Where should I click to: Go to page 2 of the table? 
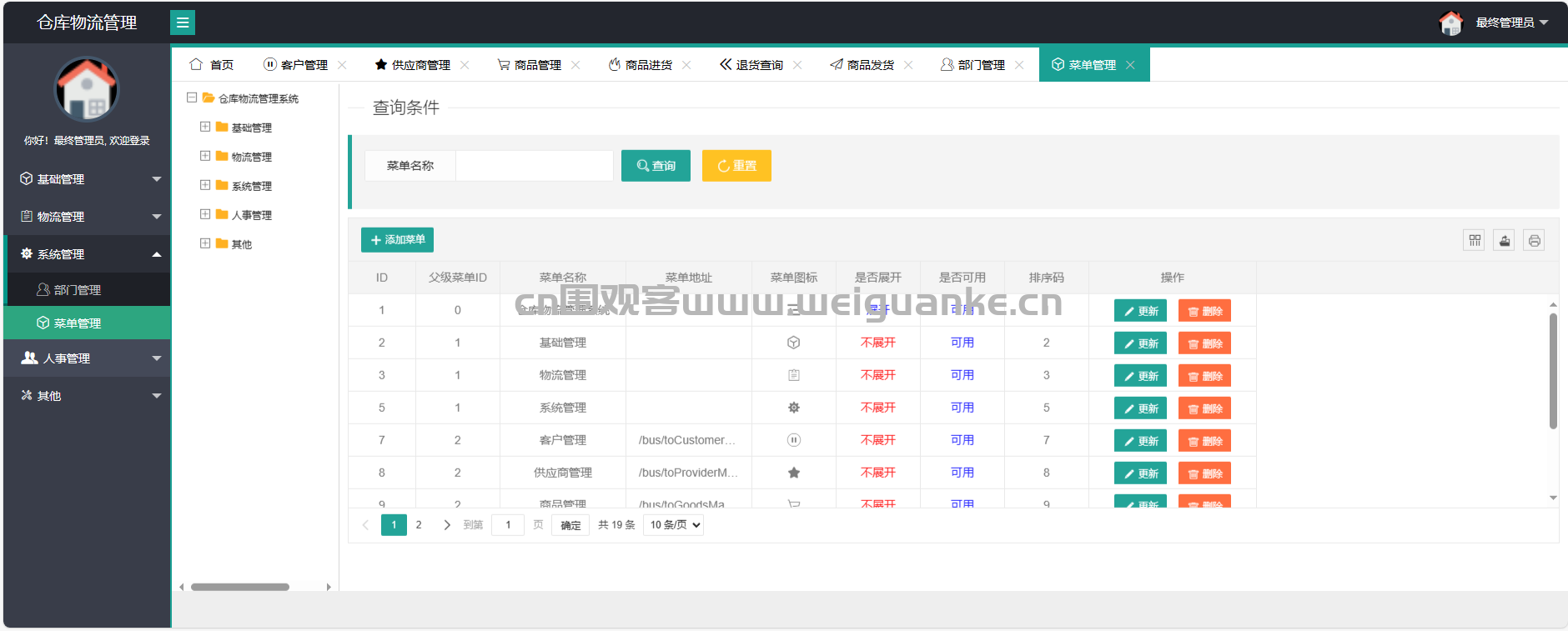click(419, 525)
